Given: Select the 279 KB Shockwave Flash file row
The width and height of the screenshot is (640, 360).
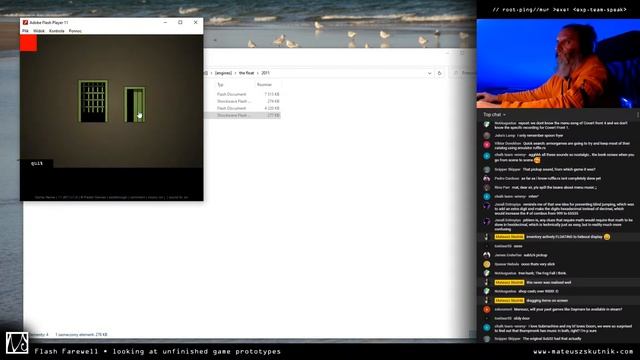Looking at the screenshot, I should point(242,101).
